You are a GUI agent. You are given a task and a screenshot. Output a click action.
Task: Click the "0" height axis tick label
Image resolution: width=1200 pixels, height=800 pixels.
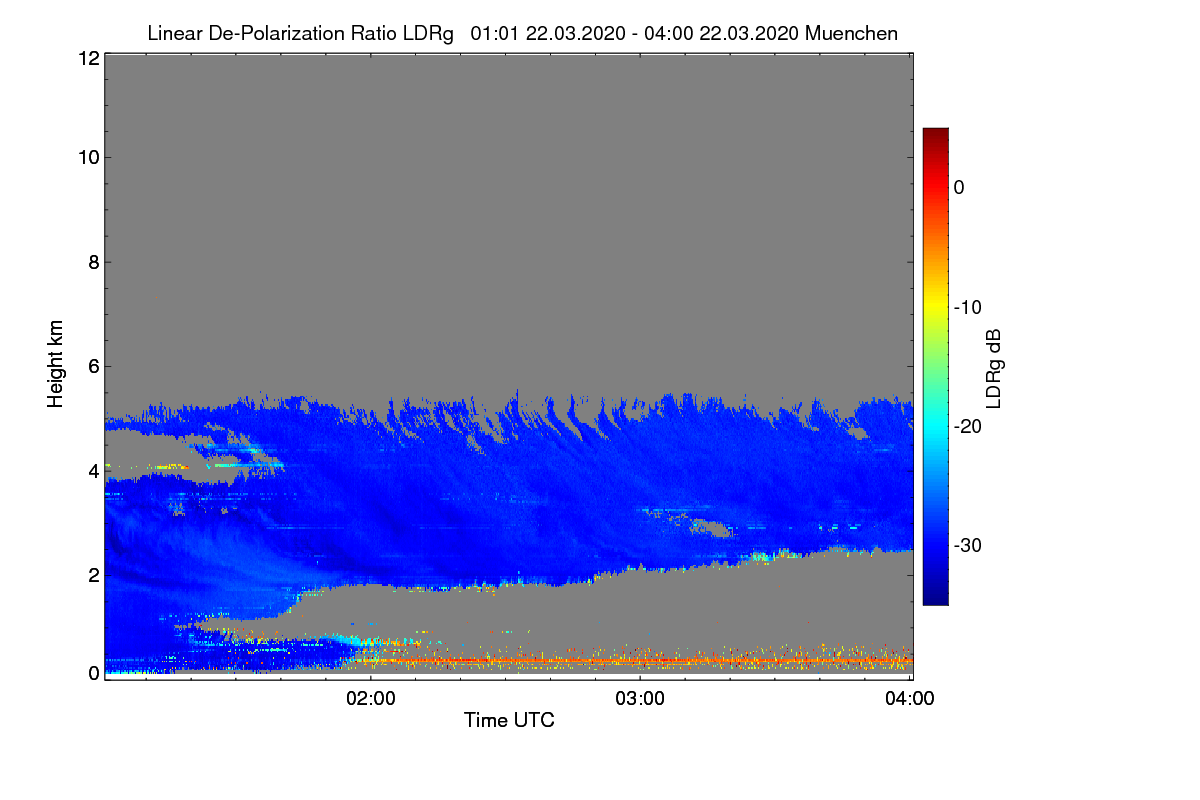point(93,673)
